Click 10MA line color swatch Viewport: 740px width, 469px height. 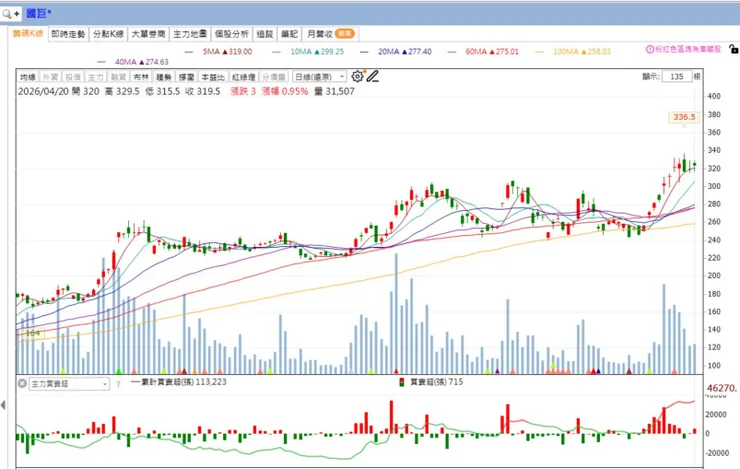click(277, 52)
